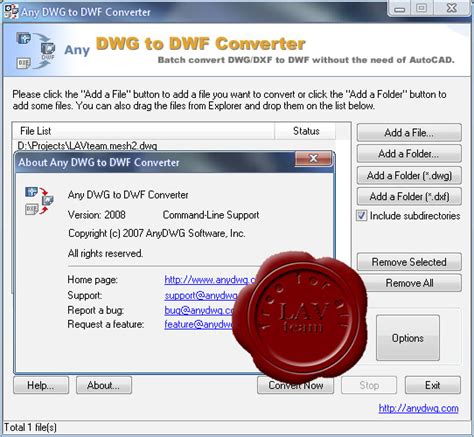474x437 pixels.
Task: Add a folder of *.dwg files
Action: point(409,175)
